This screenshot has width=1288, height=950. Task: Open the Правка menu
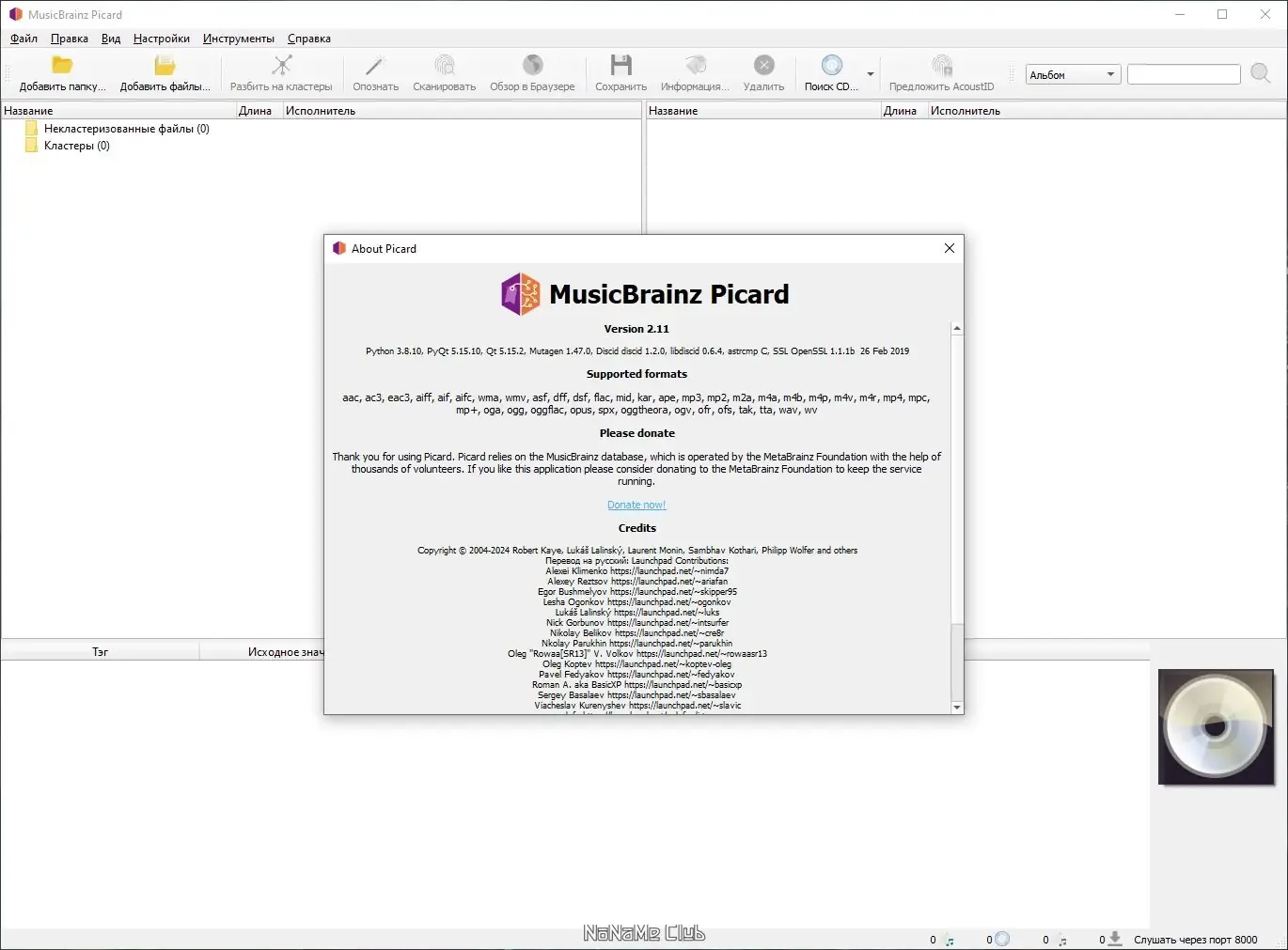[70, 39]
